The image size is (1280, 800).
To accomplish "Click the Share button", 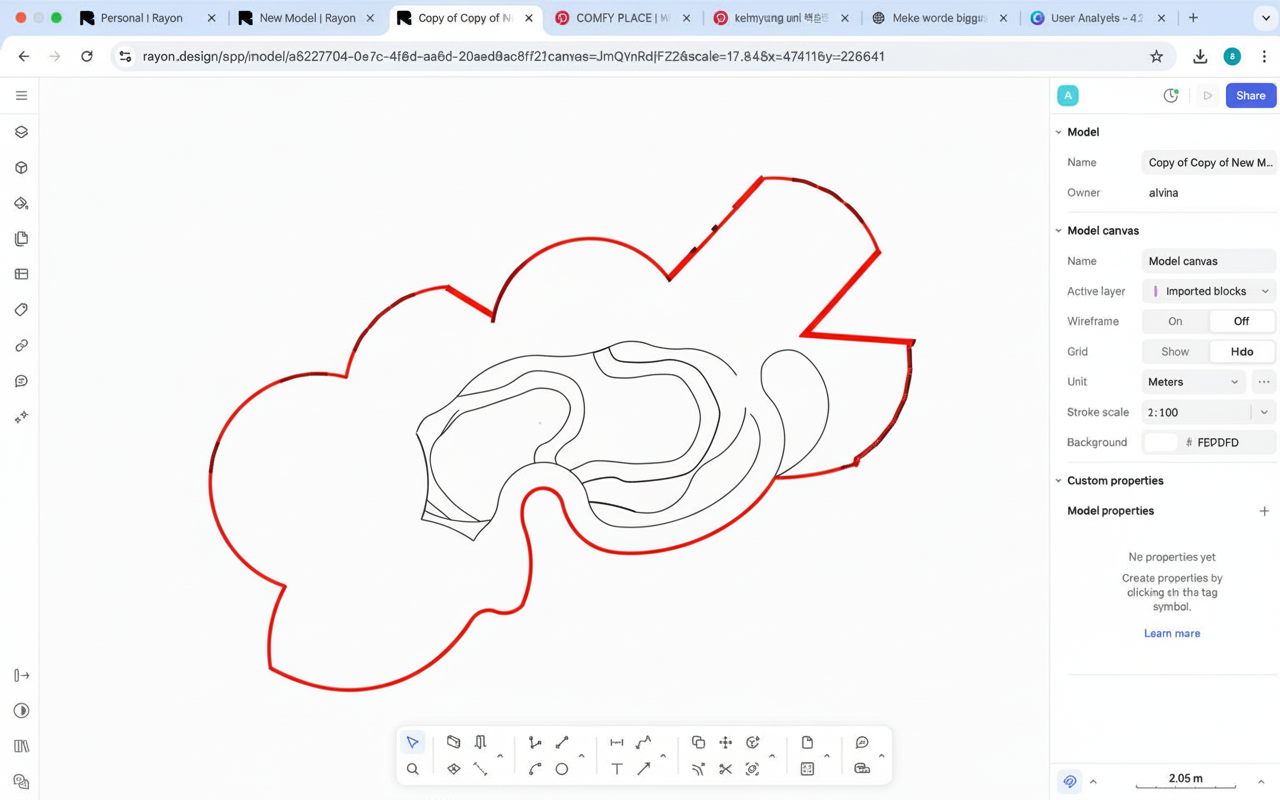I will pos(1250,96).
